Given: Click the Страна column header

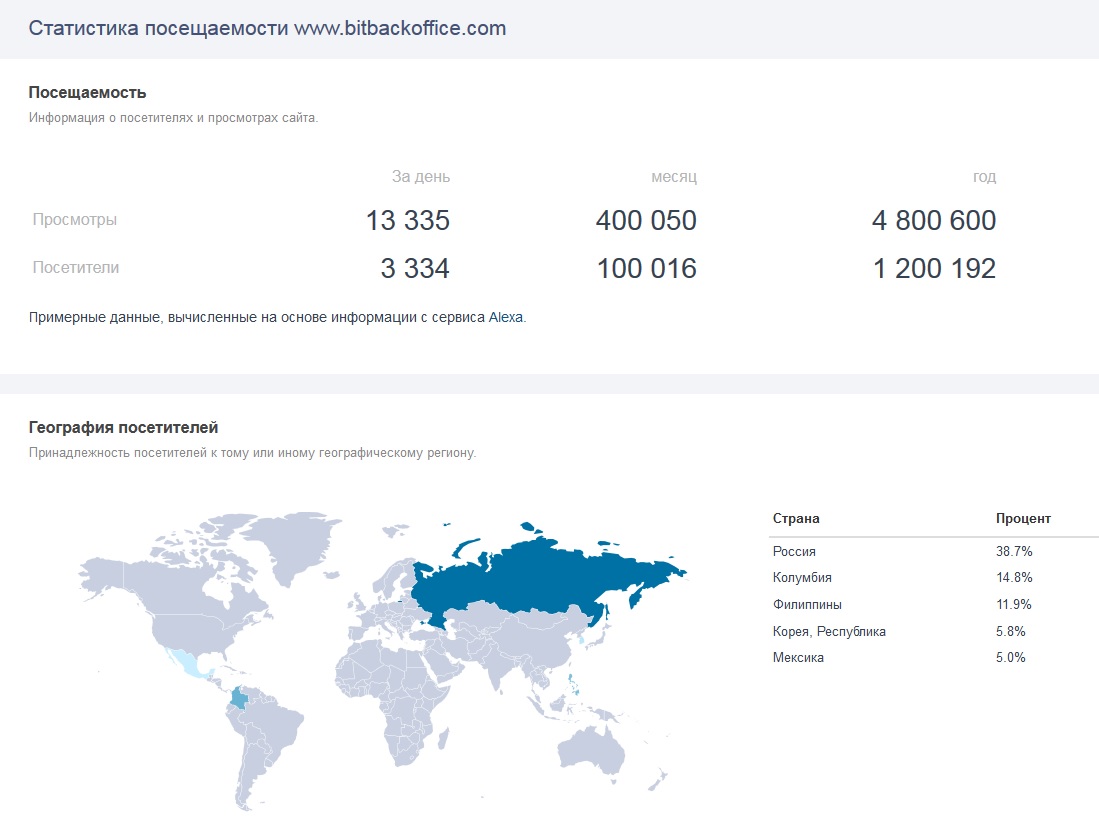Looking at the screenshot, I should [796, 519].
